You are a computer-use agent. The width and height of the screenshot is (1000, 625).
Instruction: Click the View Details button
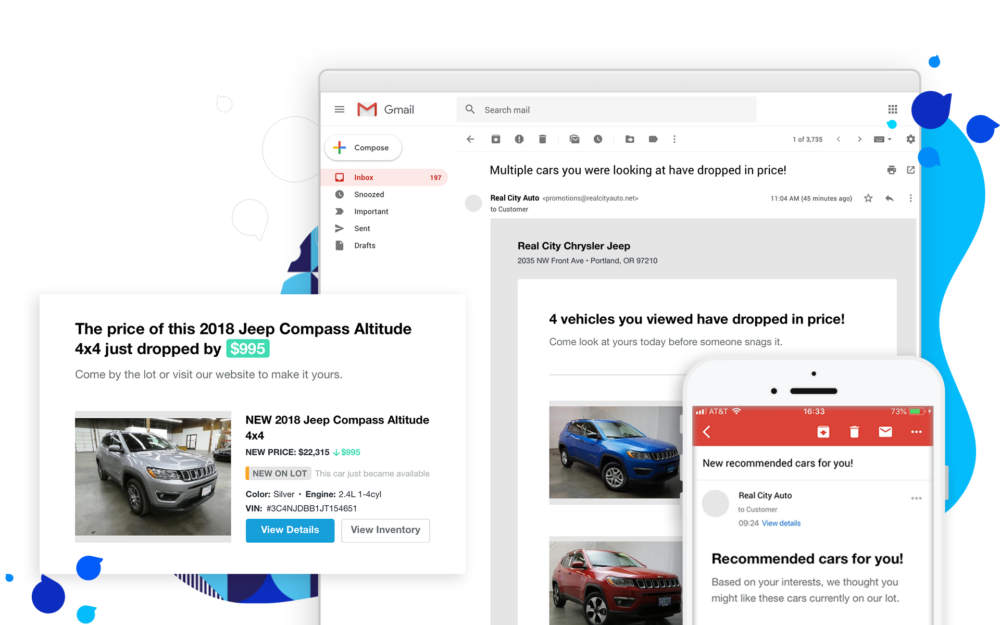290,530
